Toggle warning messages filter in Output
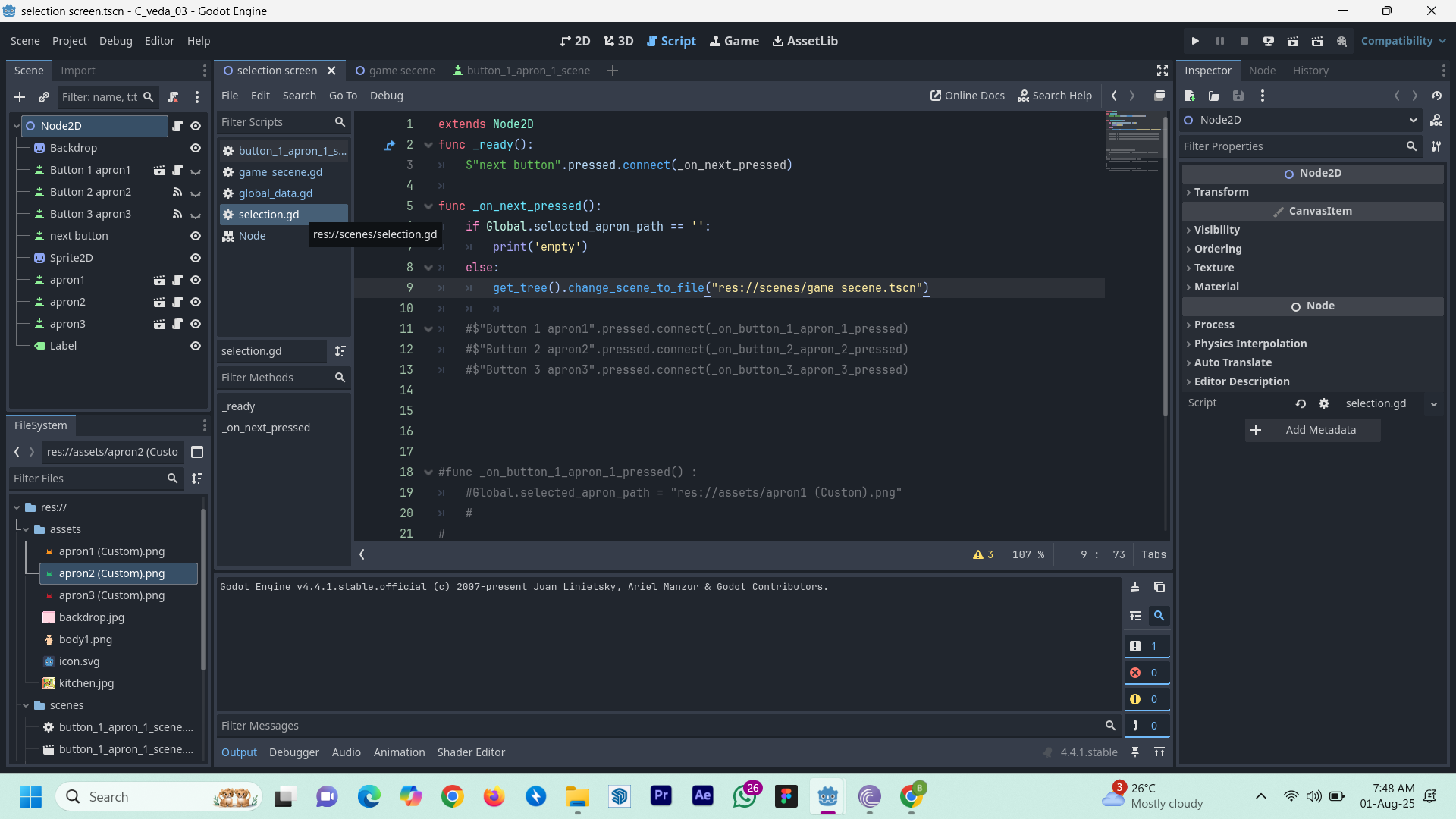Image resolution: width=1456 pixels, height=819 pixels. point(1147,699)
